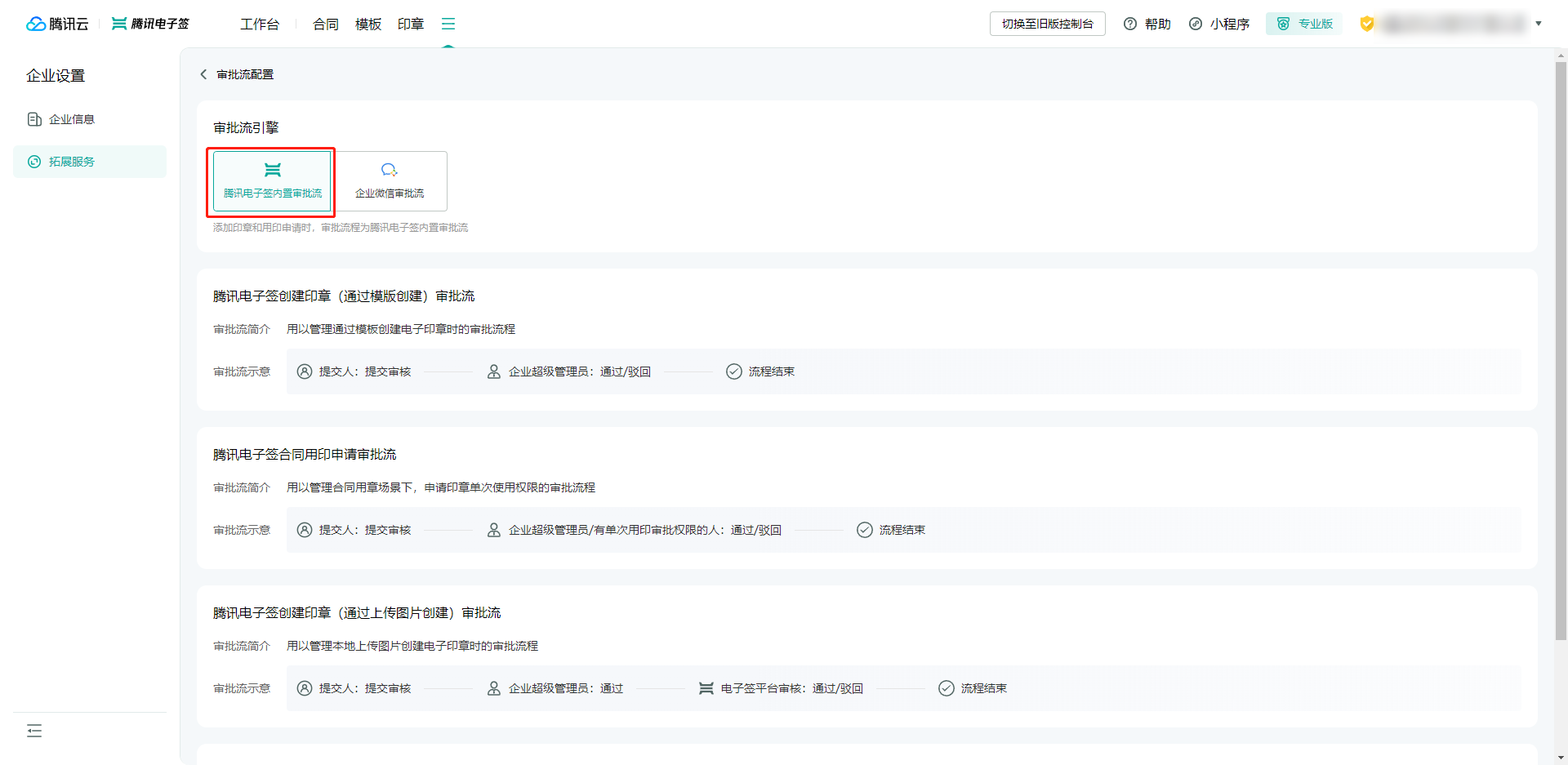Click 企业超级管理员/有单次用印审批权限的人 person icon
The height and width of the screenshot is (765, 1568).
(x=494, y=530)
